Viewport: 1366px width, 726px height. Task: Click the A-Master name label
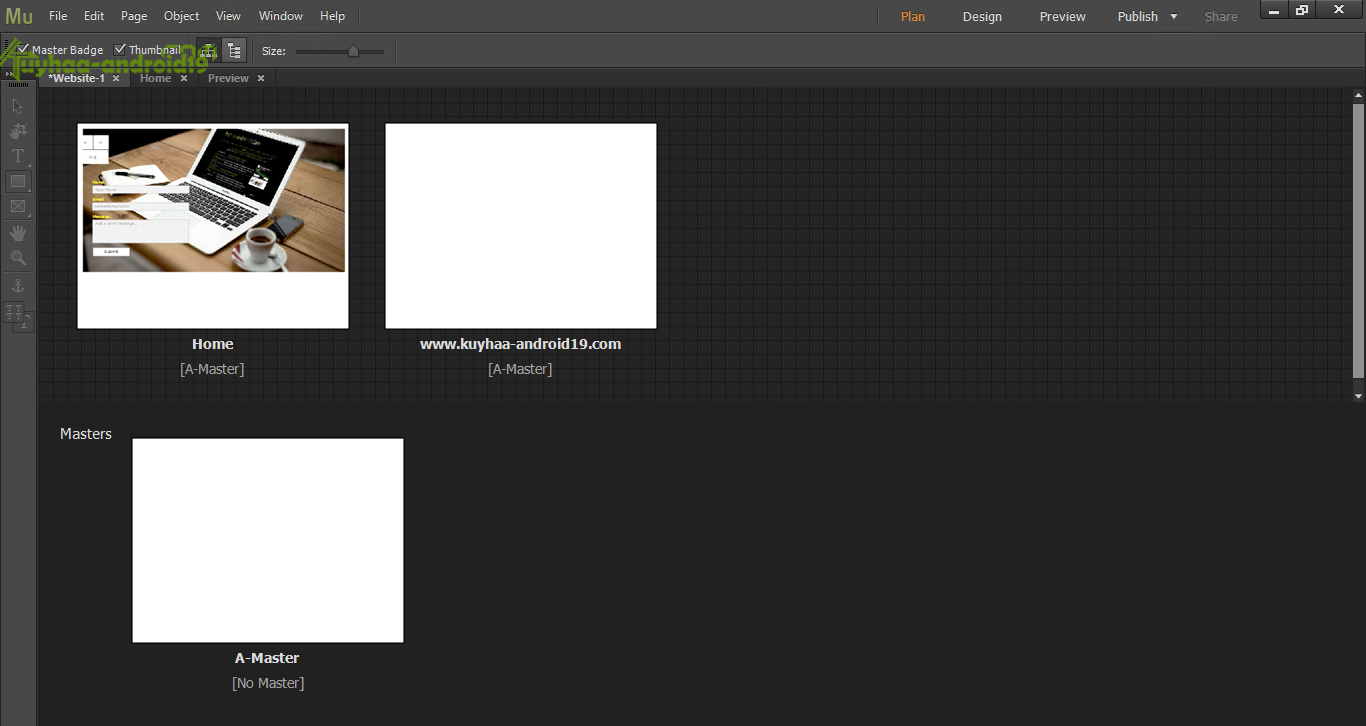pyautogui.click(x=267, y=658)
